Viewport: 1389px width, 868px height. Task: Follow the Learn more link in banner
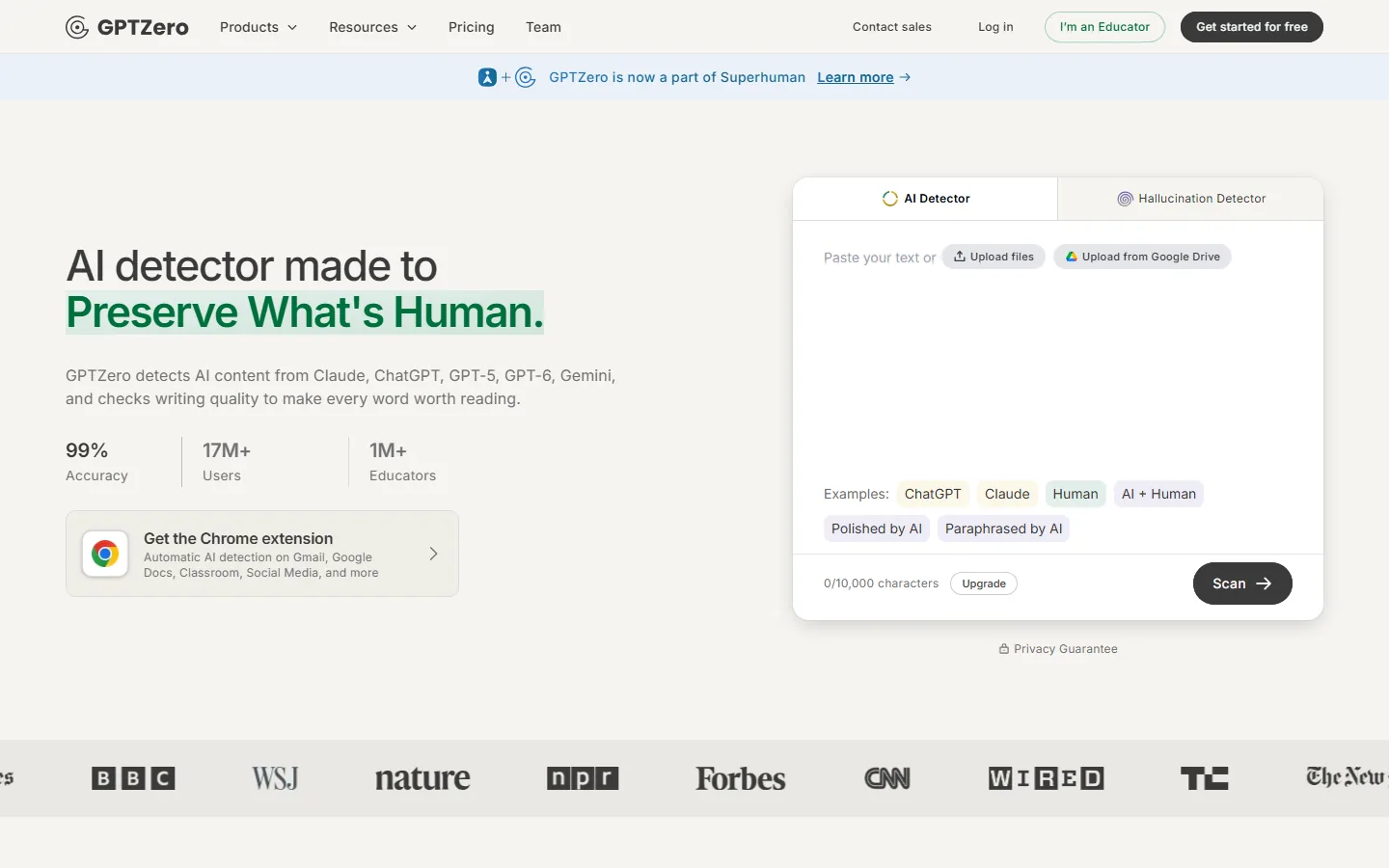click(856, 77)
